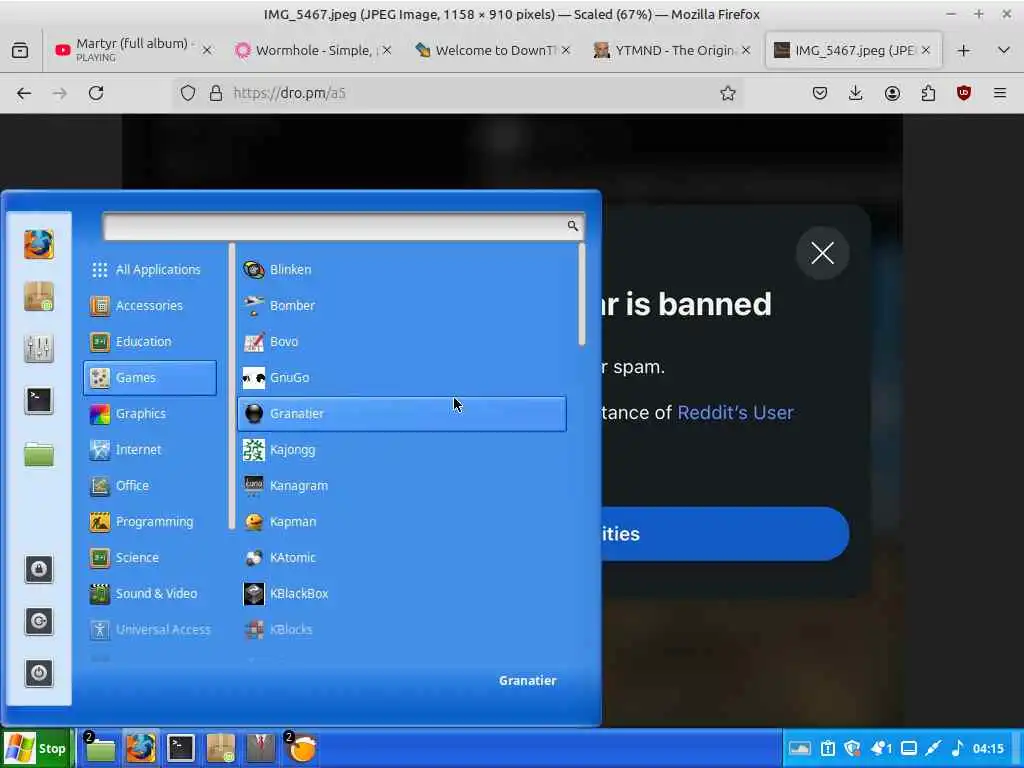Open the file manager taskbar icon
The image size is (1024, 768).
pyautogui.click(x=100, y=748)
